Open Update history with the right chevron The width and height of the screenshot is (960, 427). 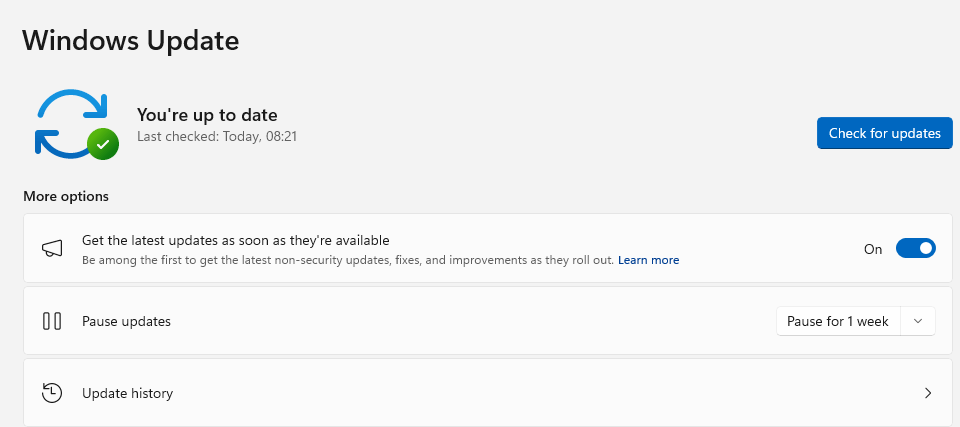click(x=928, y=393)
